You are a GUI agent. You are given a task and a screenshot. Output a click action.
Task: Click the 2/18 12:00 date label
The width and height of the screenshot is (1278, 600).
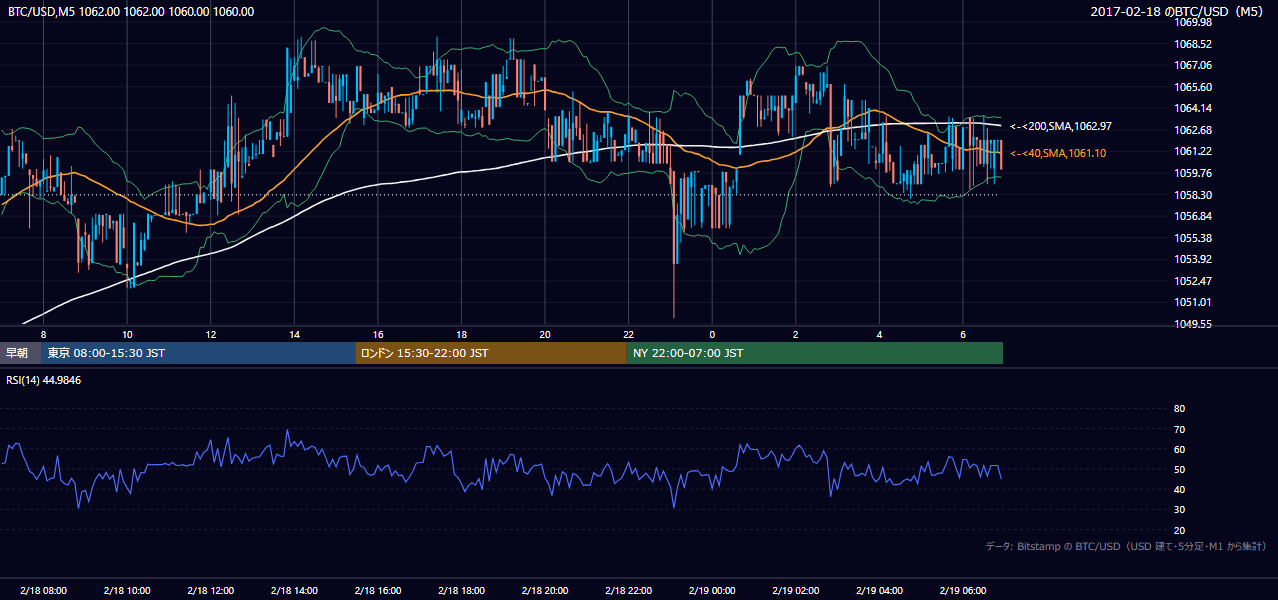coord(210,590)
